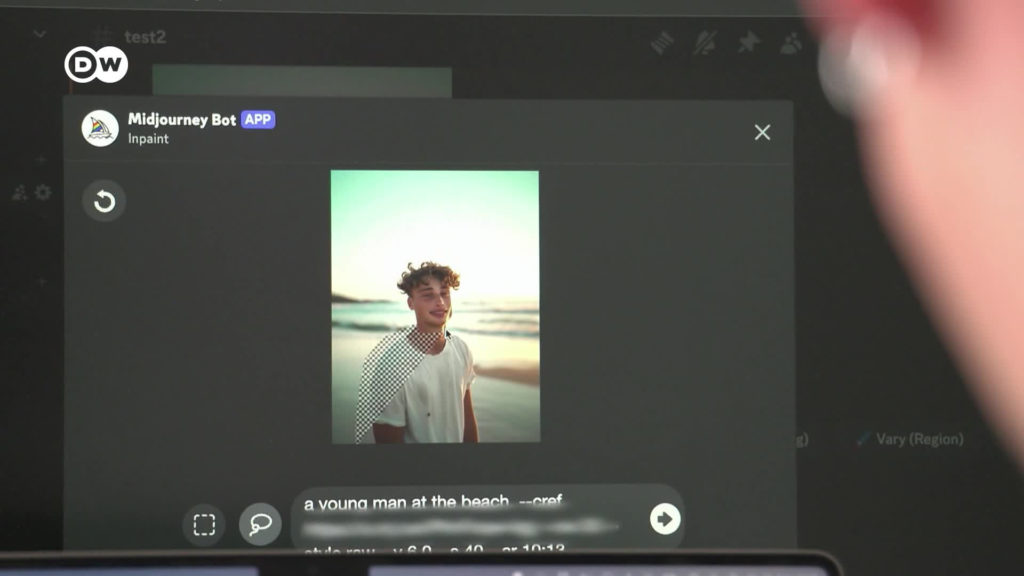Select the lasso selection tool
This screenshot has width=1024, height=576.
coord(260,525)
